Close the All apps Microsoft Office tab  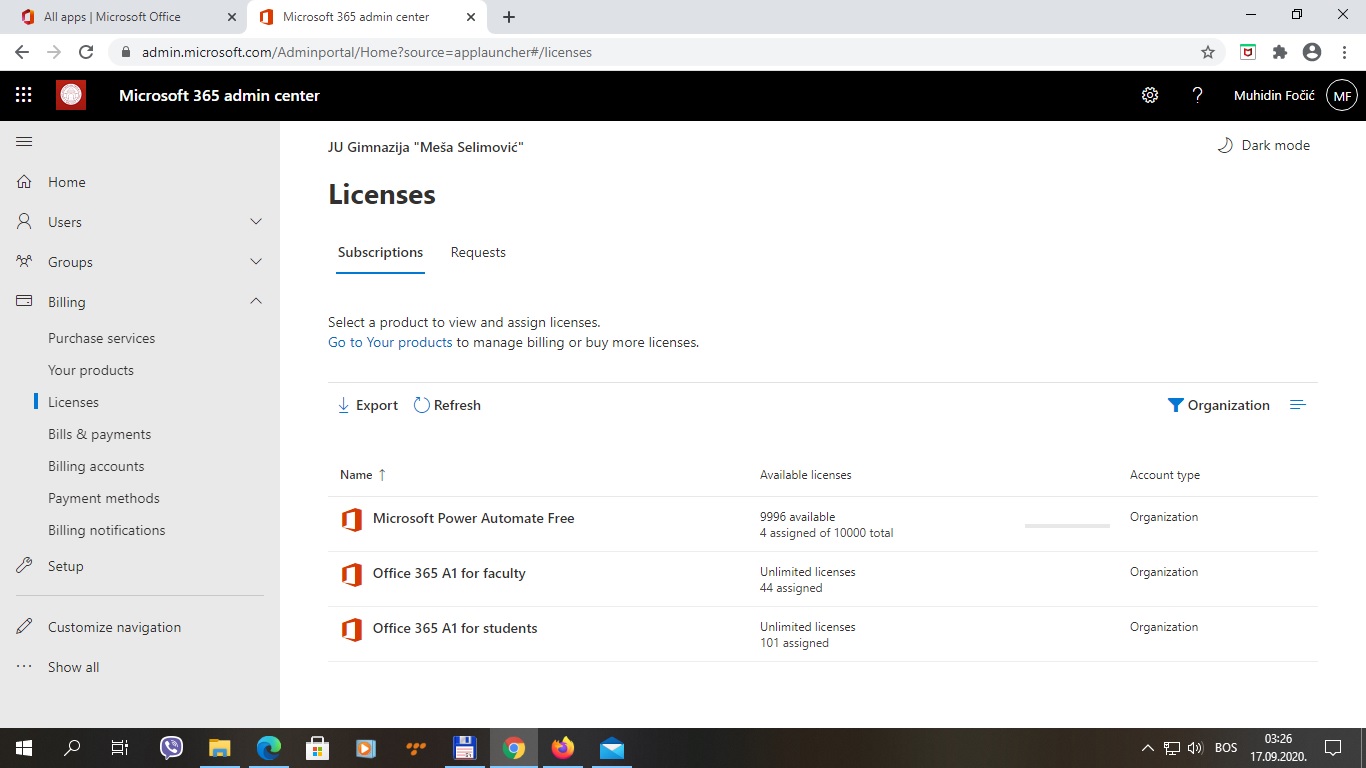pyautogui.click(x=231, y=17)
